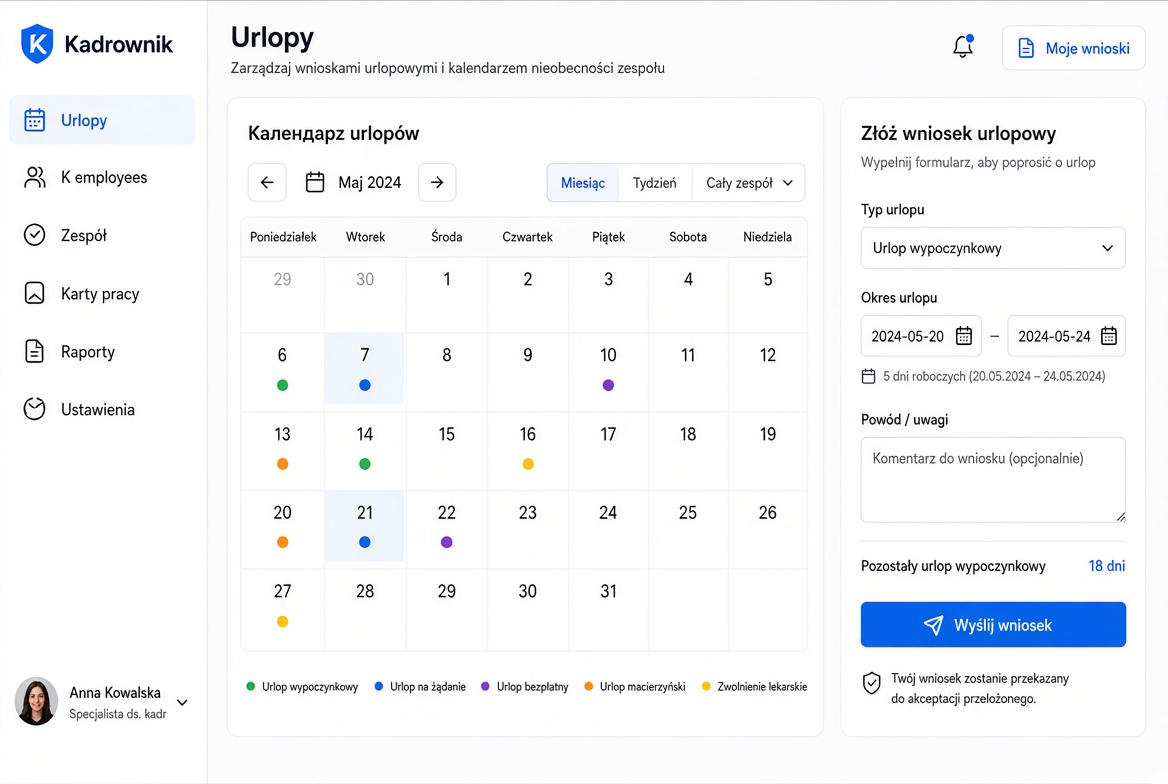Screen dimensions: 1168x784
Task: Open Zespół in sidebar
Action: tap(102, 235)
